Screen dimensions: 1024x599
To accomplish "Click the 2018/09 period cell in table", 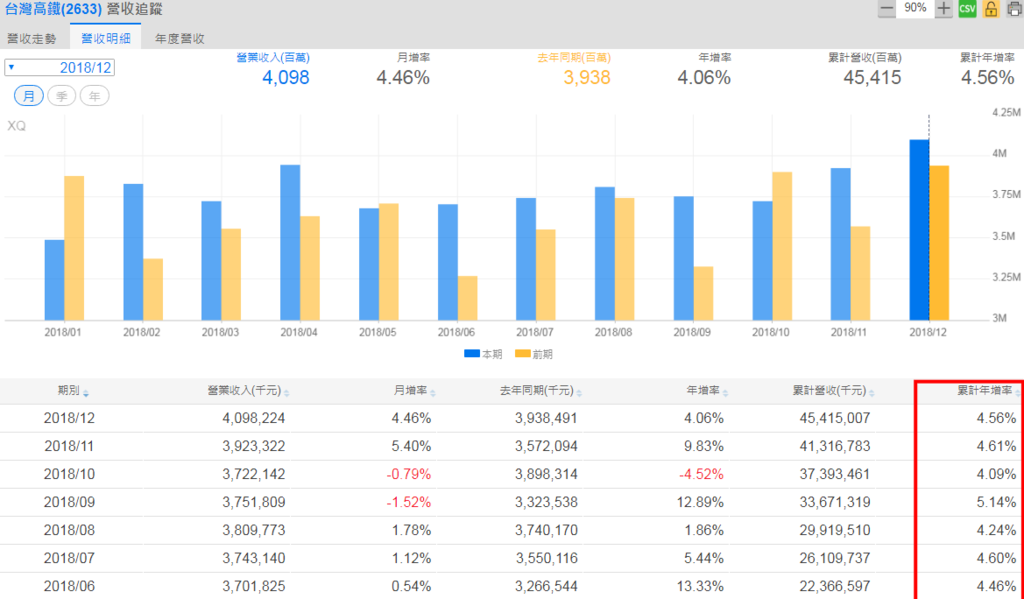I will click(69, 502).
